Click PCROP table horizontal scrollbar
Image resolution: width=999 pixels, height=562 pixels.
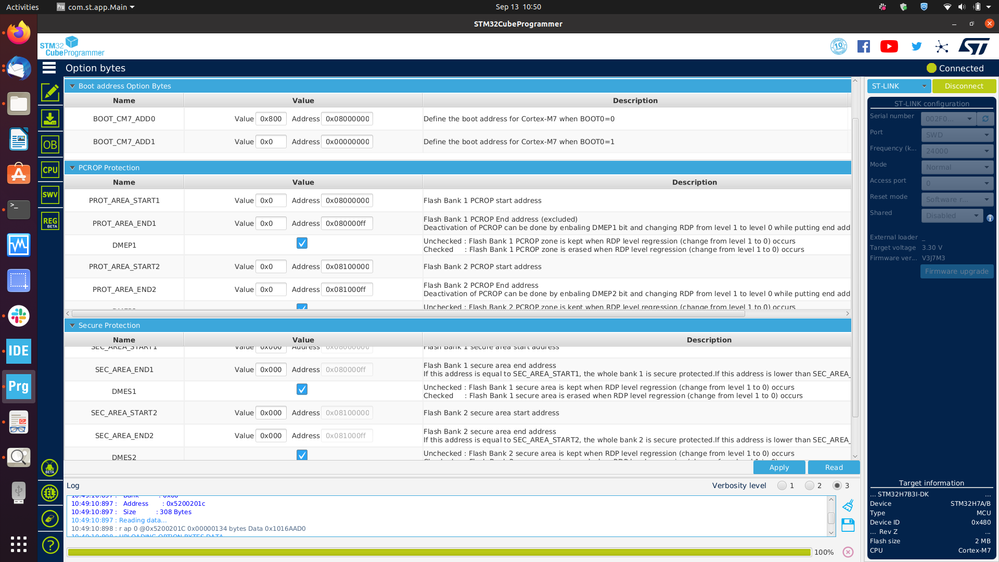[x=408, y=313]
